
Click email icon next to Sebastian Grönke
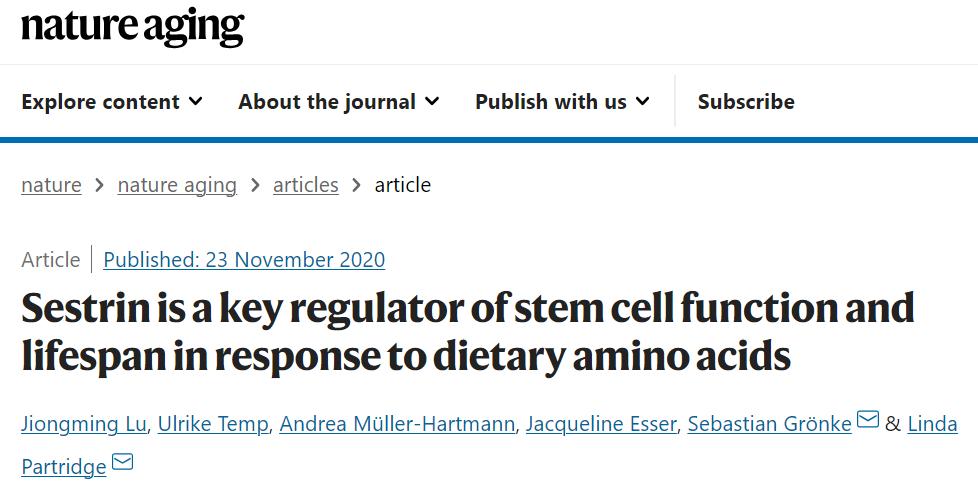[x=867, y=420]
